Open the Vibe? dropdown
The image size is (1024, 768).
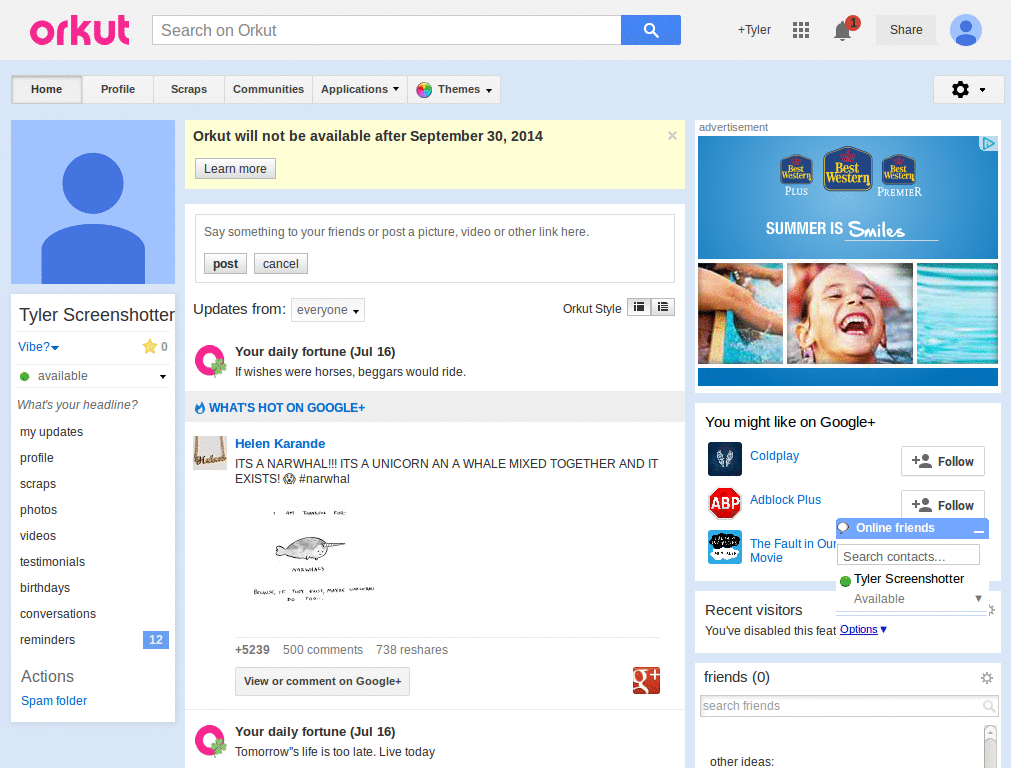39,347
